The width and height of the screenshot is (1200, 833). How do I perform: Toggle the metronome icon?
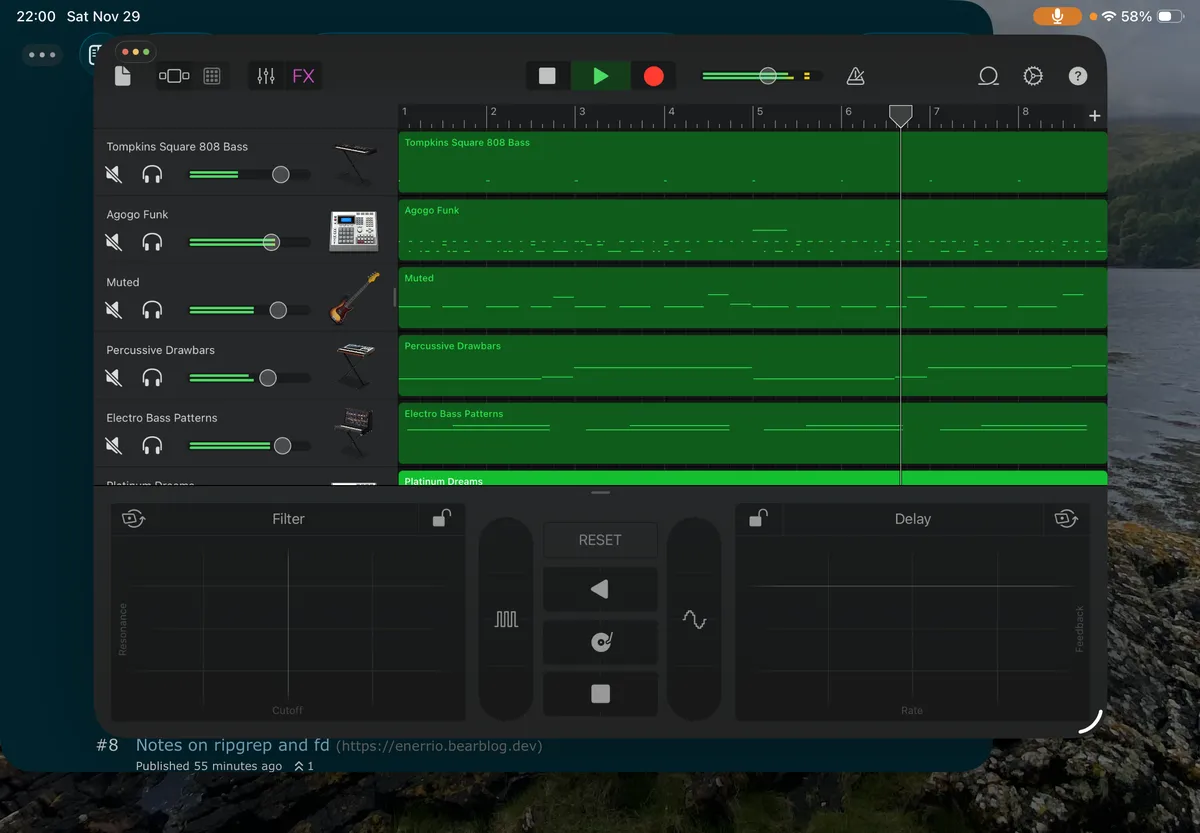pos(855,76)
